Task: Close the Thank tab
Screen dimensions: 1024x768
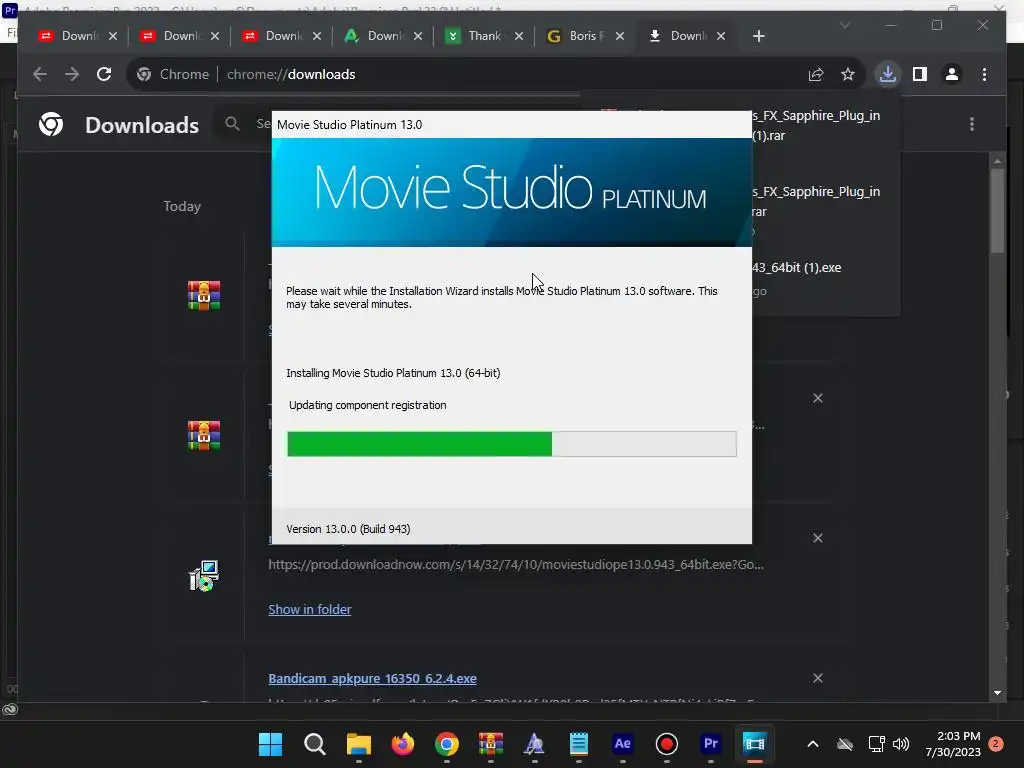Action: click(519, 36)
